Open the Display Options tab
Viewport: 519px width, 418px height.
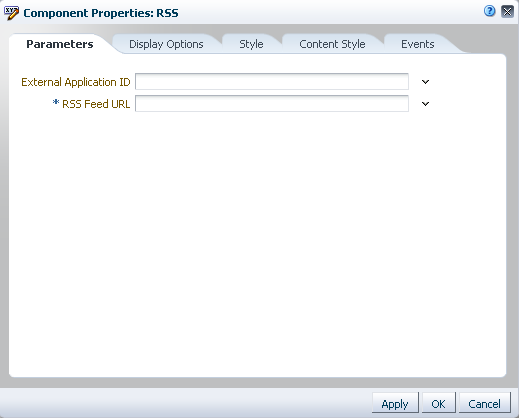(x=166, y=44)
